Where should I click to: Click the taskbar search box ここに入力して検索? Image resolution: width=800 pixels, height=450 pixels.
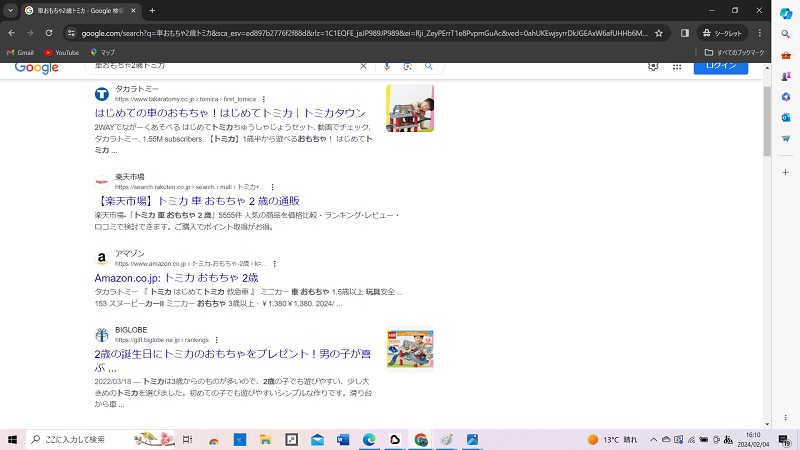pyautogui.click(x=101, y=439)
